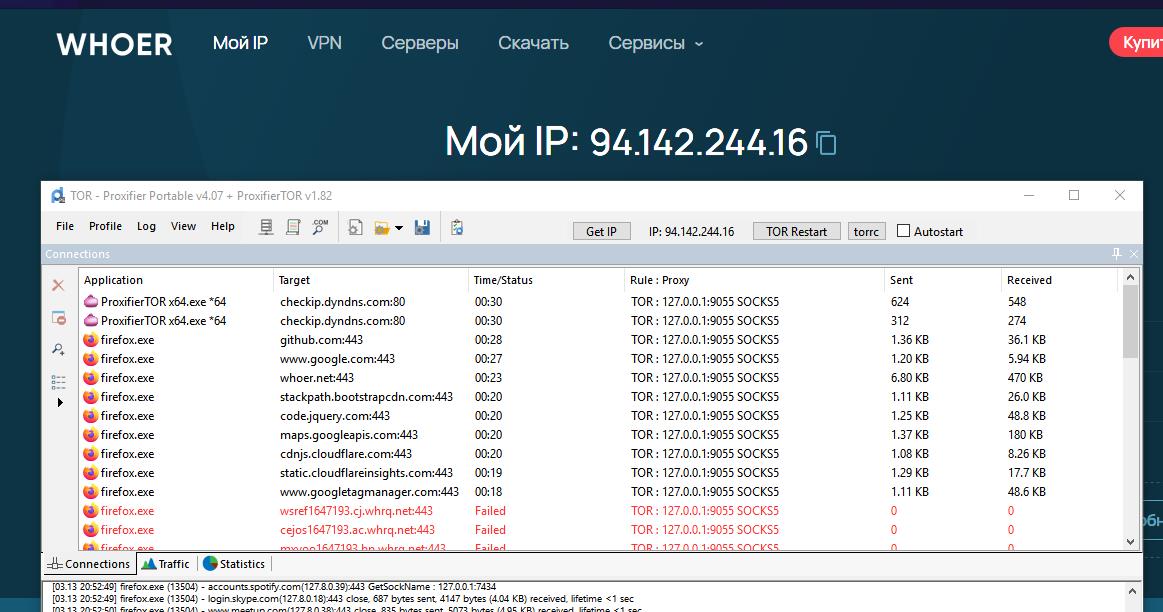The image size is (1163, 612).
Task: Click connections list scrollbar down arrow
Action: (x=1130, y=542)
